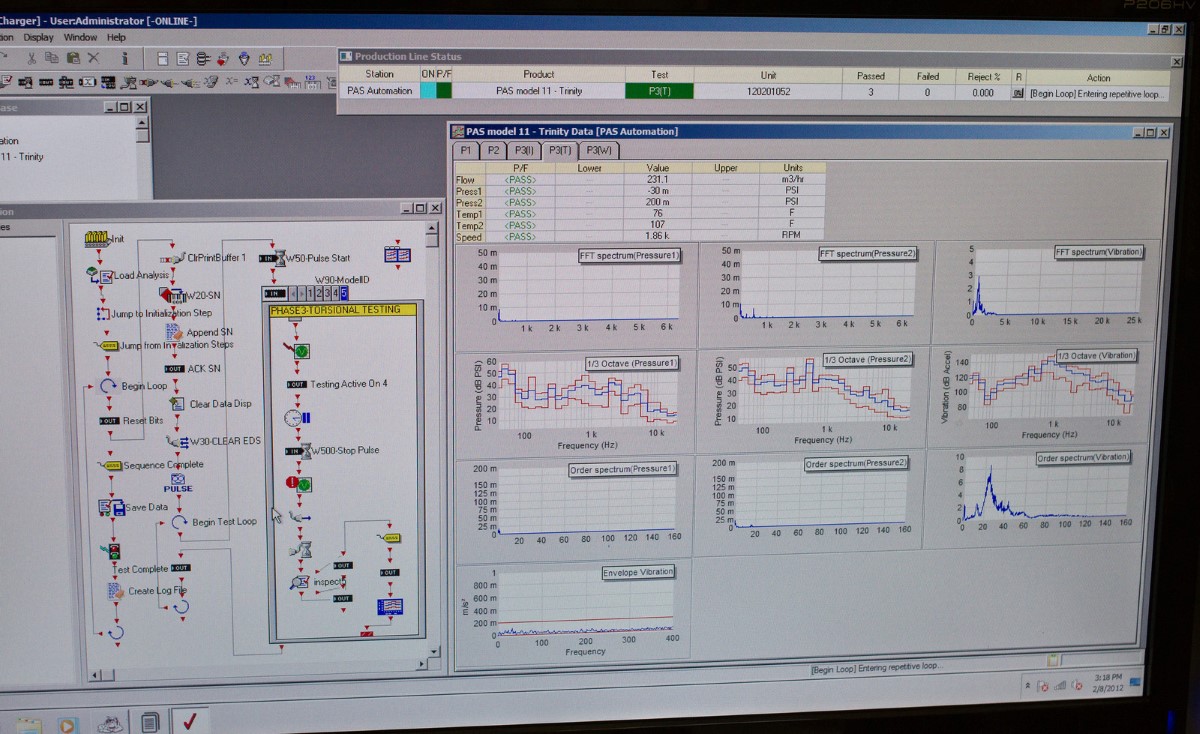This screenshot has width=1200, height=734.
Task: Select the Load Analysis step icon
Action: coord(100,275)
